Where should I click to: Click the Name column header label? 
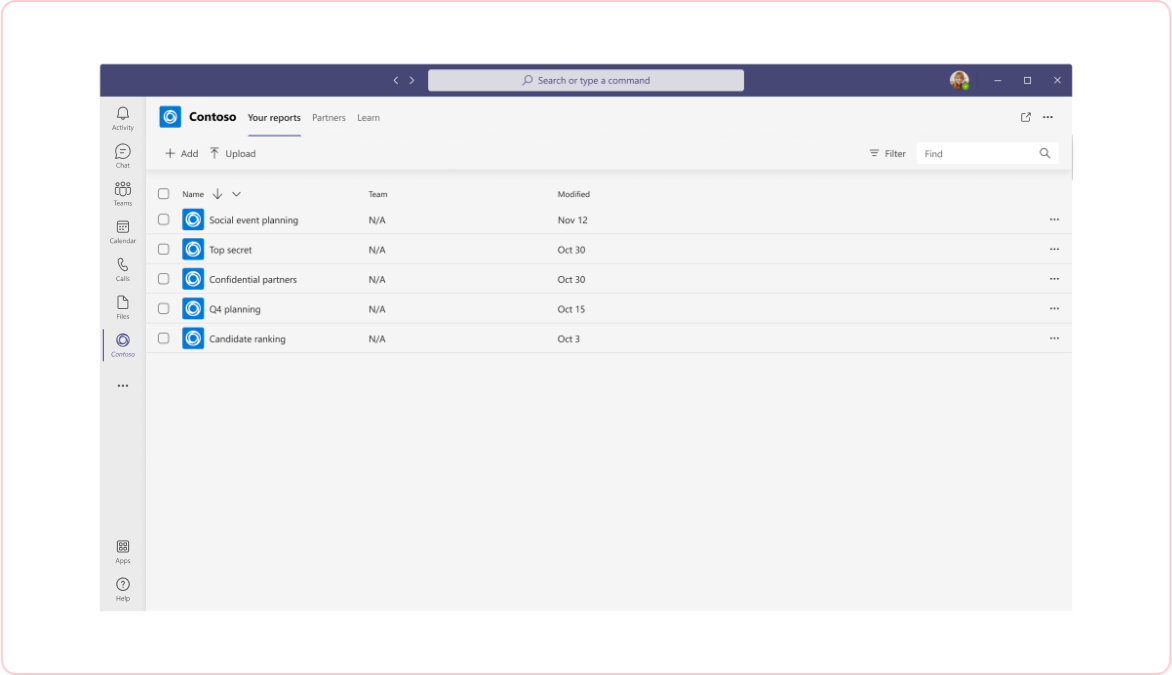point(193,194)
